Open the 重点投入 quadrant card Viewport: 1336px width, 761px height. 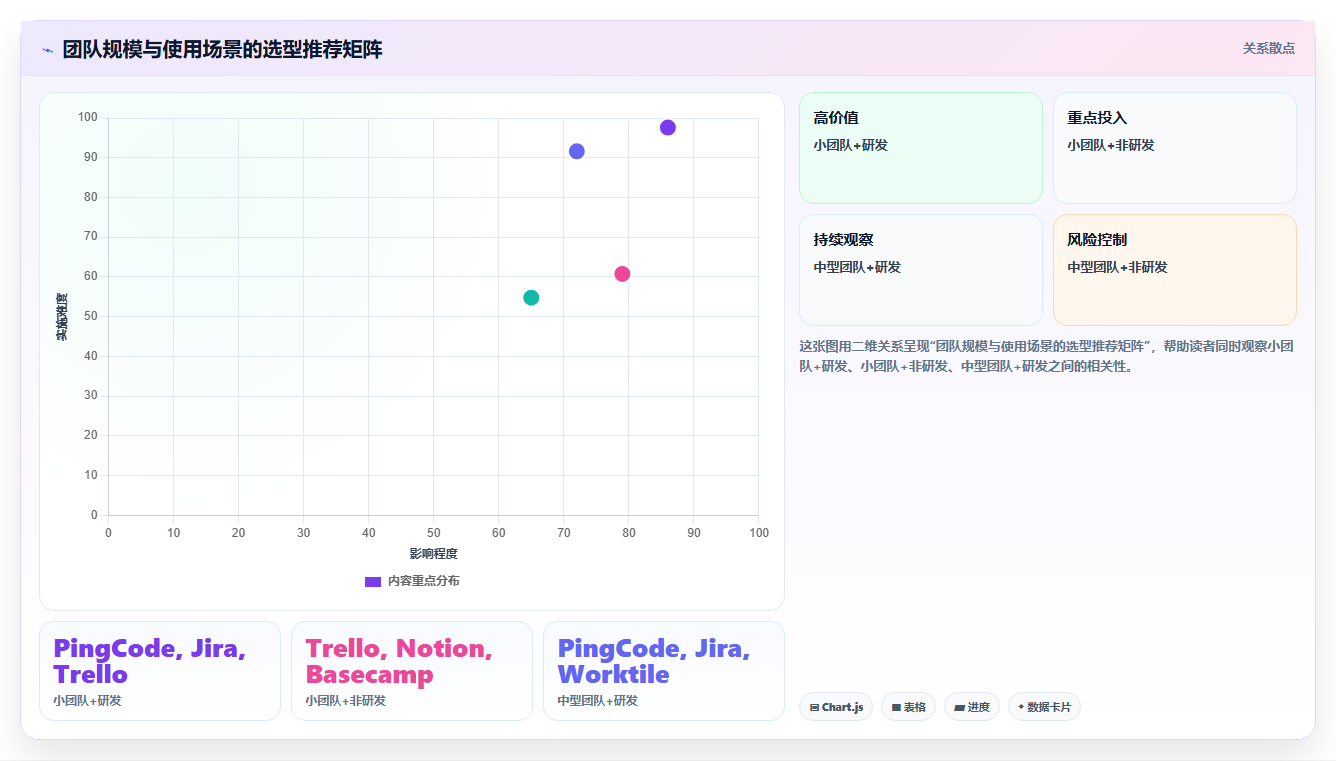1175,148
